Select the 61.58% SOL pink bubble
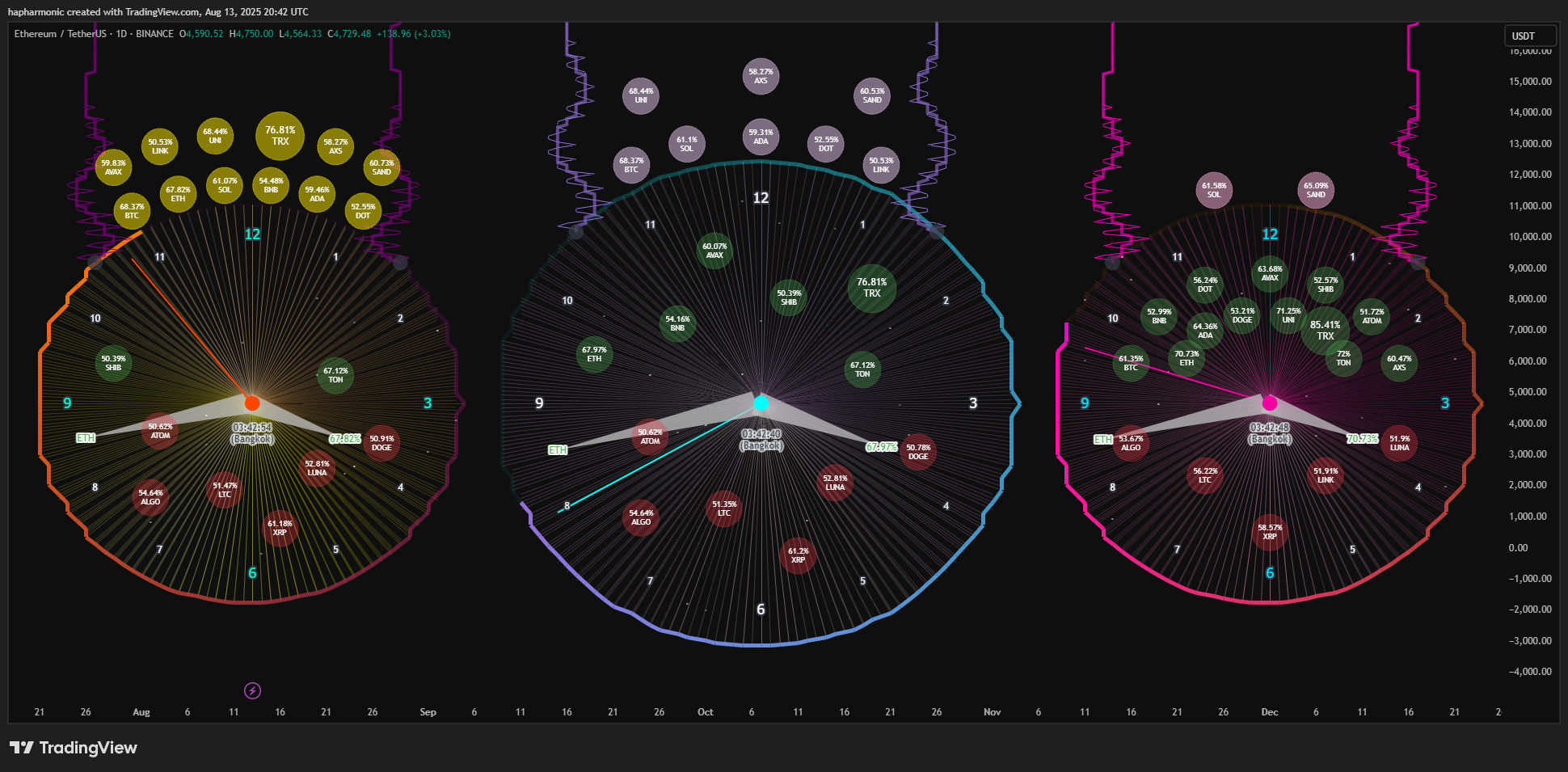 (1214, 190)
